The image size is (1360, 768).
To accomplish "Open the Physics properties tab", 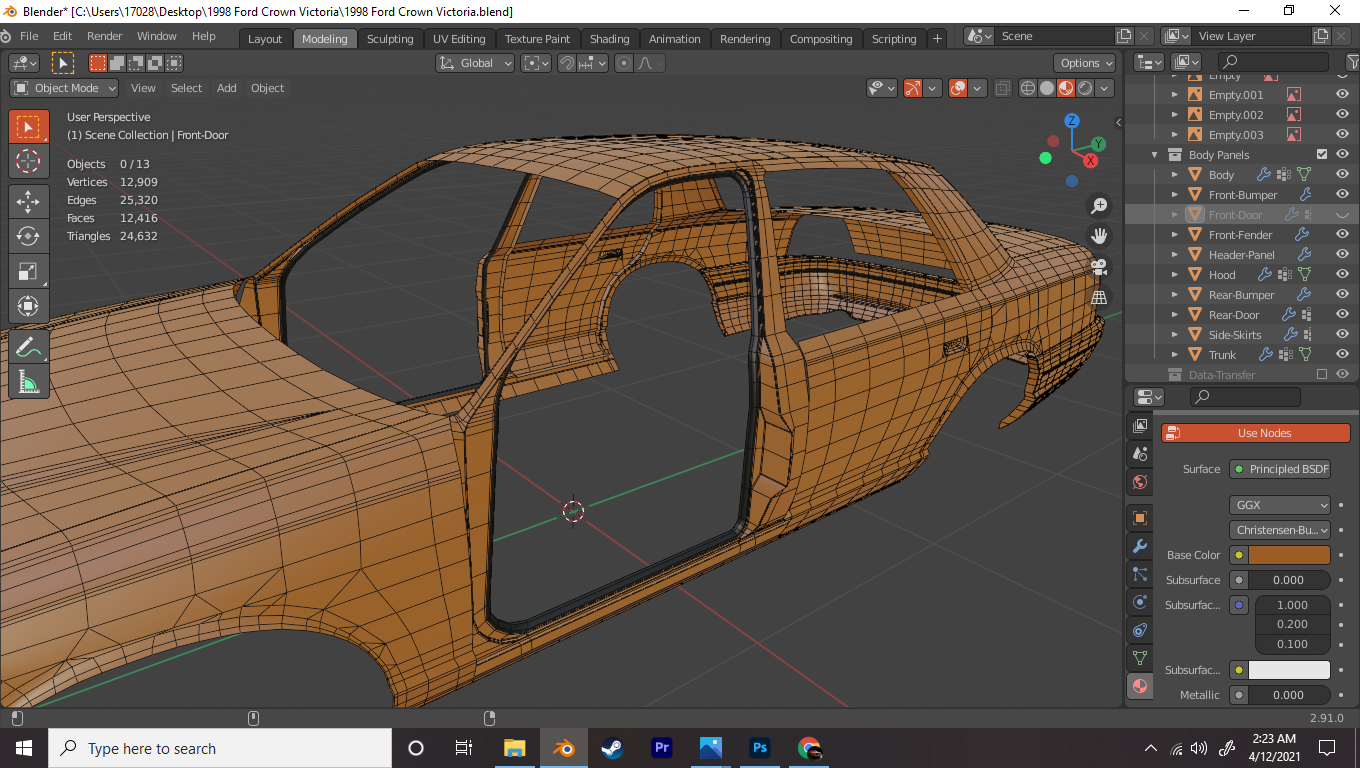I will (1139, 603).
